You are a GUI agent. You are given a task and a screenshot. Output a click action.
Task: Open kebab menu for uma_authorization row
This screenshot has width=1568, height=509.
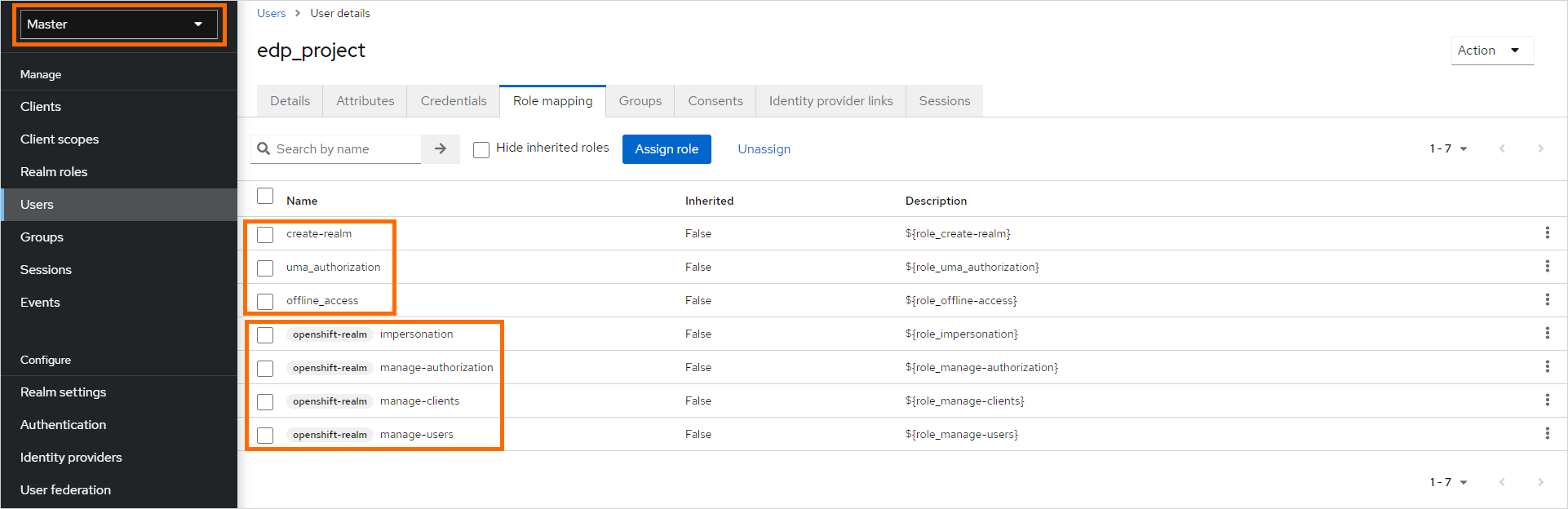click(x=1547, y=267)
